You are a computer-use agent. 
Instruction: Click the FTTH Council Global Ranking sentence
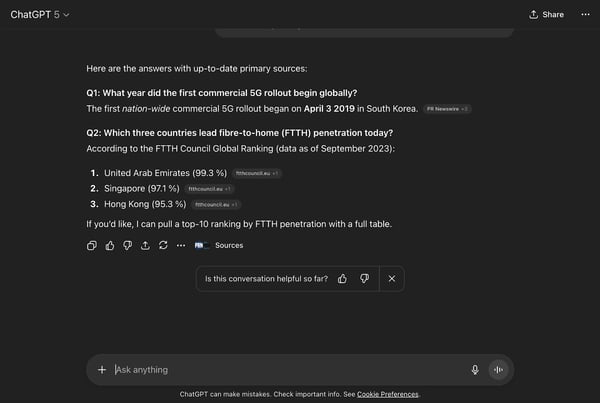coord(241,148)
